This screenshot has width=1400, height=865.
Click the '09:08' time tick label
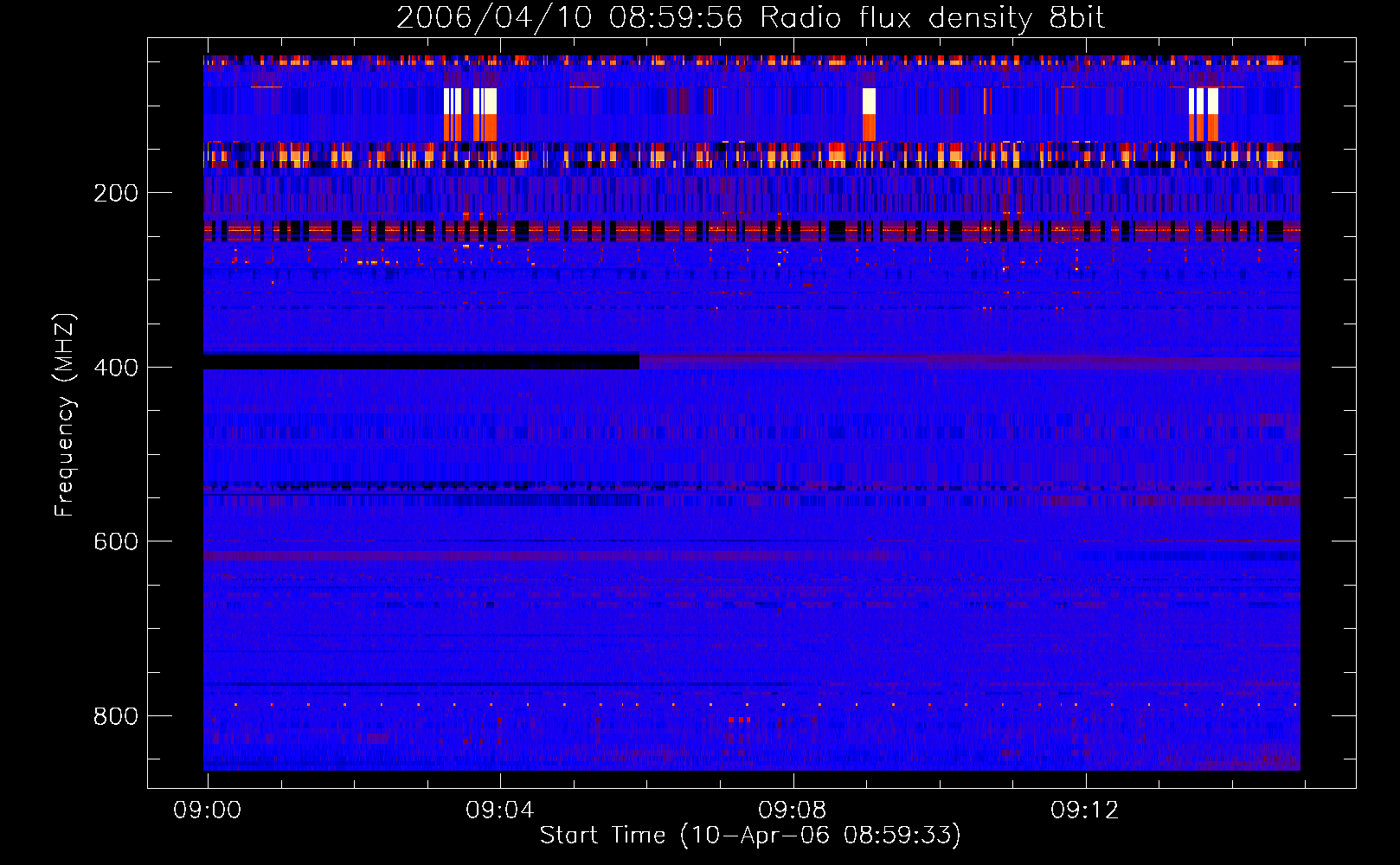tap(793, 810)
